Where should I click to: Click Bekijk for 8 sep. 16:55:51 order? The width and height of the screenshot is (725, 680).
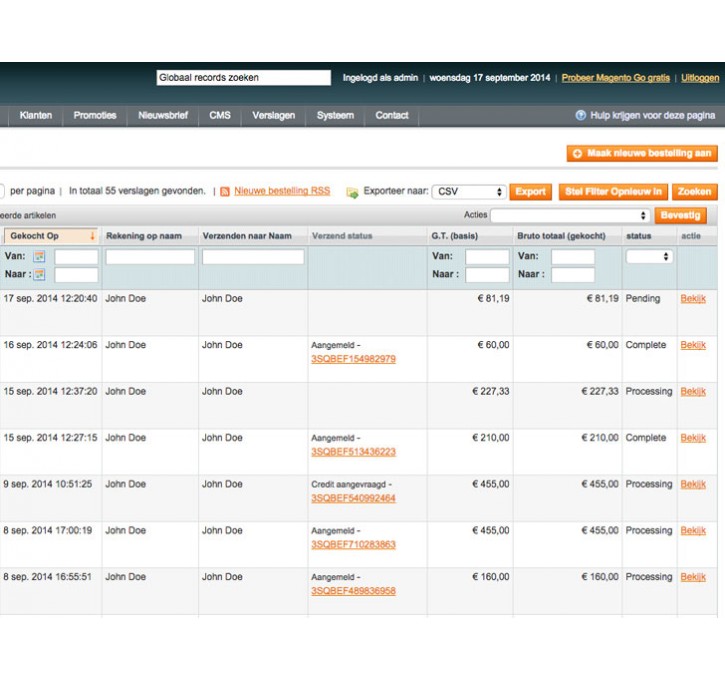(693, 577)
